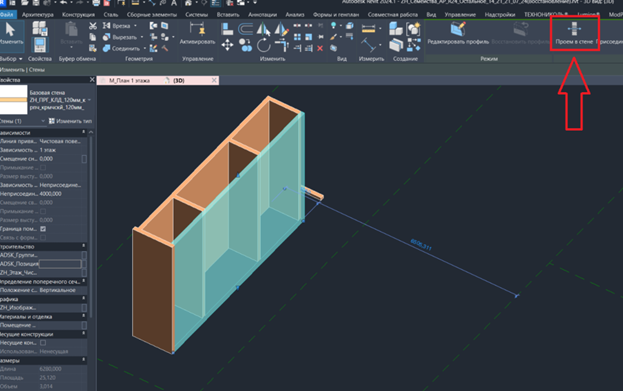623x391 pixels.
Task: Click the Активировать (Activate) controls tool
Action: 197,34
